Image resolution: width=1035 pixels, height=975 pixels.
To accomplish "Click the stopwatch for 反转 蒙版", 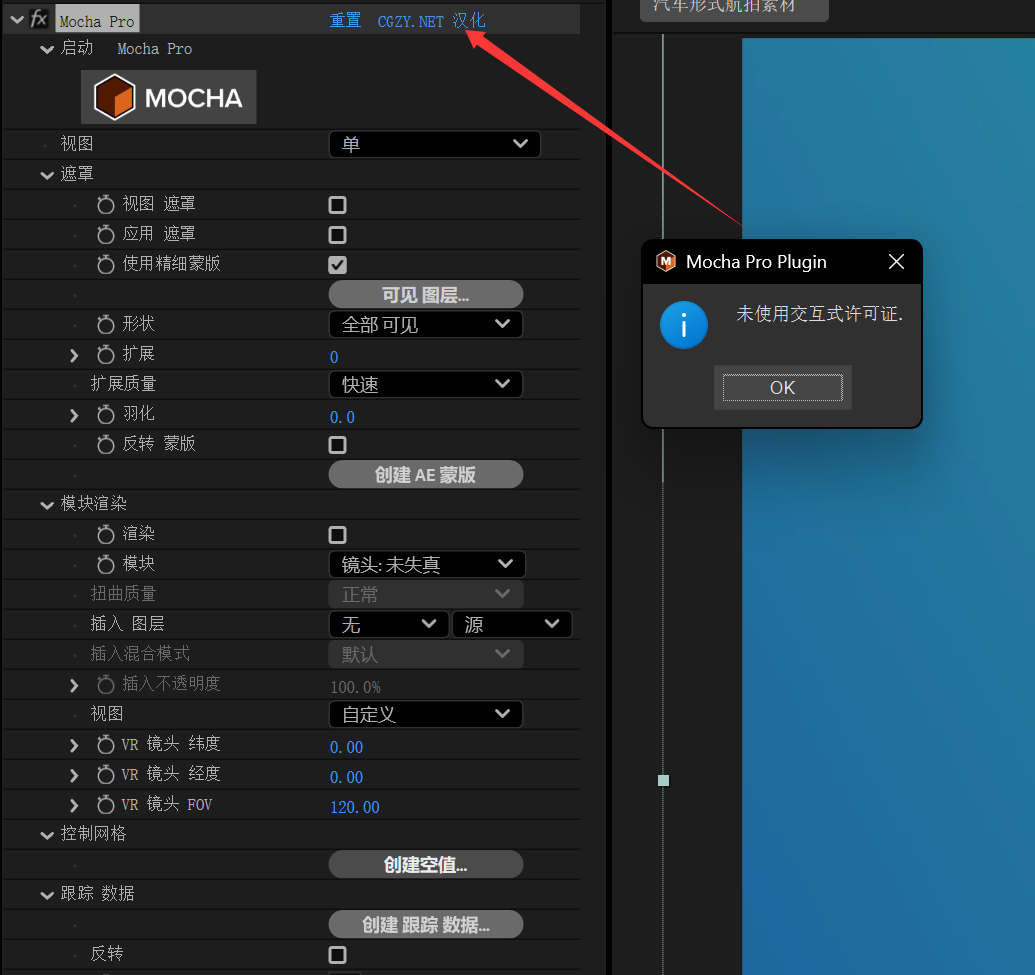I will pos(108,444).
